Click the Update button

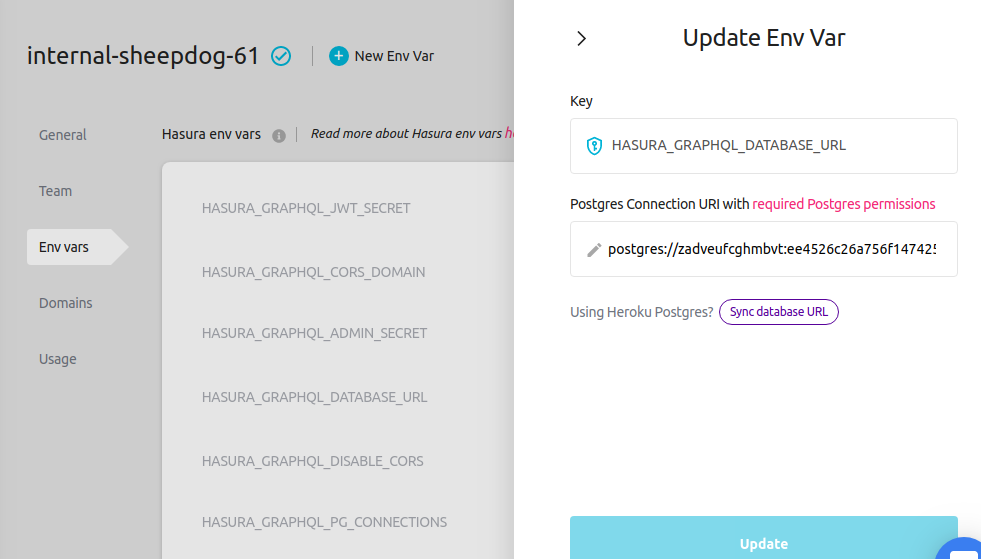tap(763, 540)
